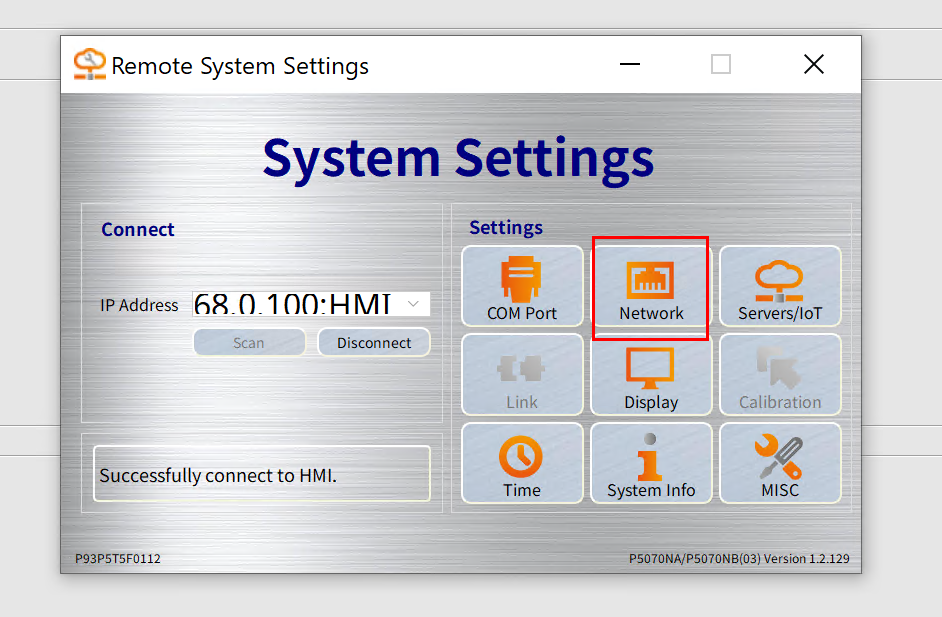This screenshot has height=617, width=942.
Task: Maximize the Remote System Settings window
Action: [721, 65]
